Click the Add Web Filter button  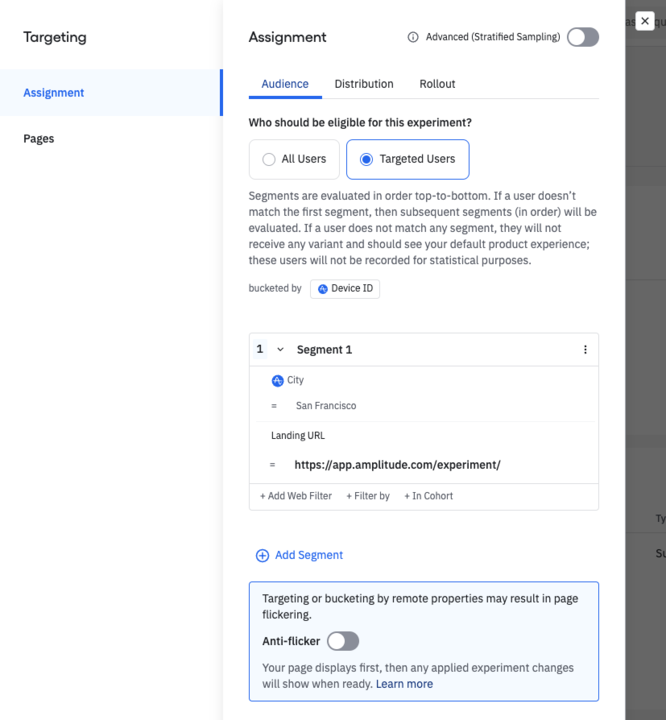296,496
